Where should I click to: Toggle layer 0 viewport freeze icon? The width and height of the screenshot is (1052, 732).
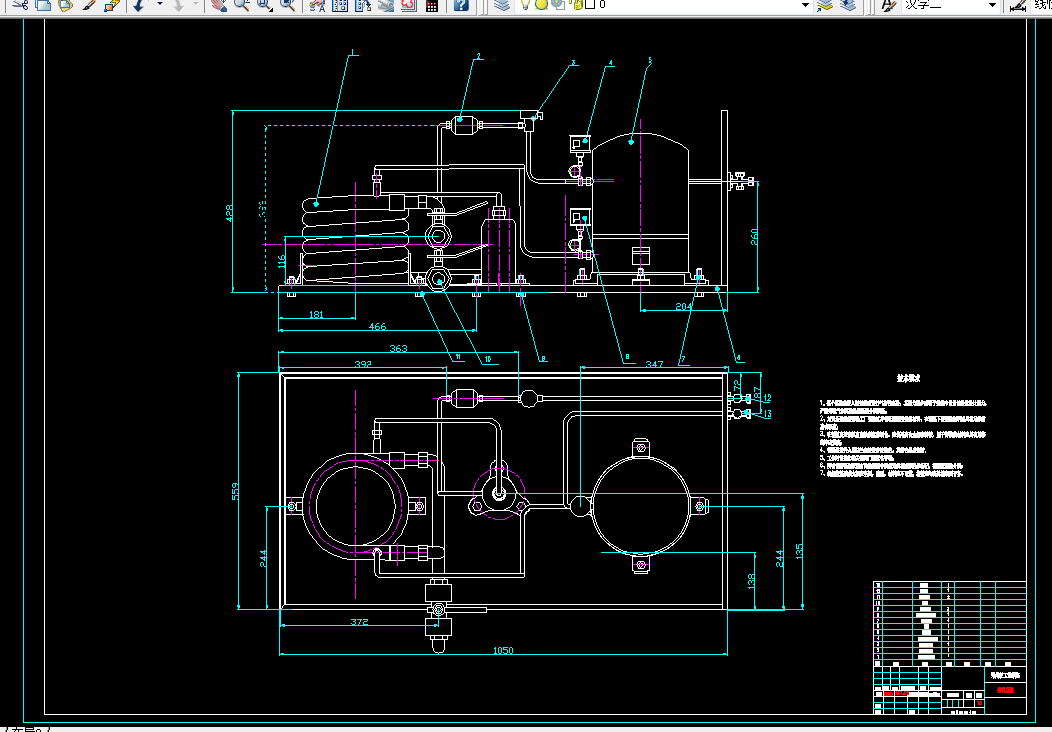(x=558, y=5)
